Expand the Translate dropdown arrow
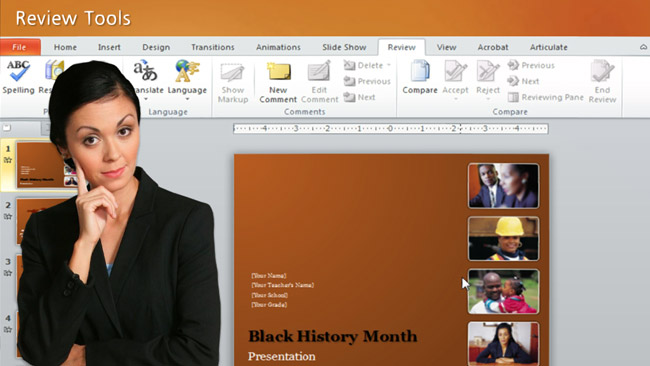 tap(146, 99)
